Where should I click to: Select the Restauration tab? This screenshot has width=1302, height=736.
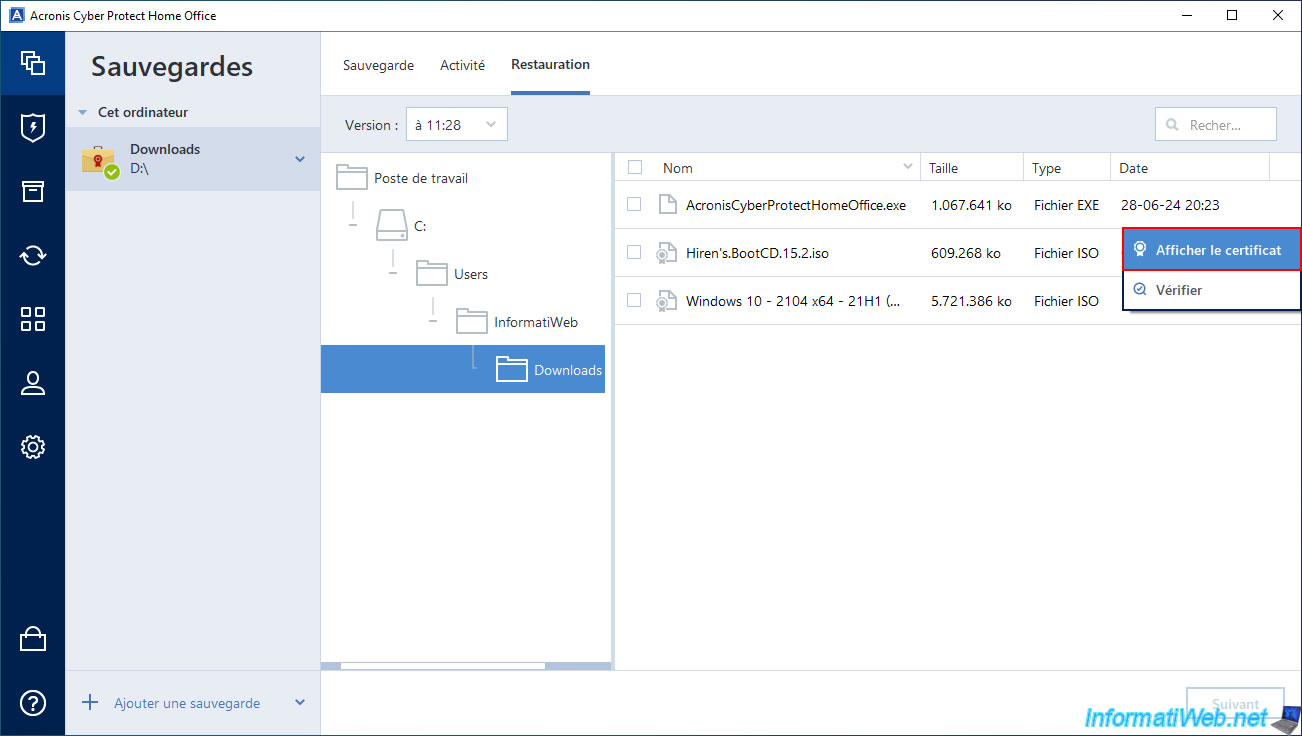coord(550,65)
